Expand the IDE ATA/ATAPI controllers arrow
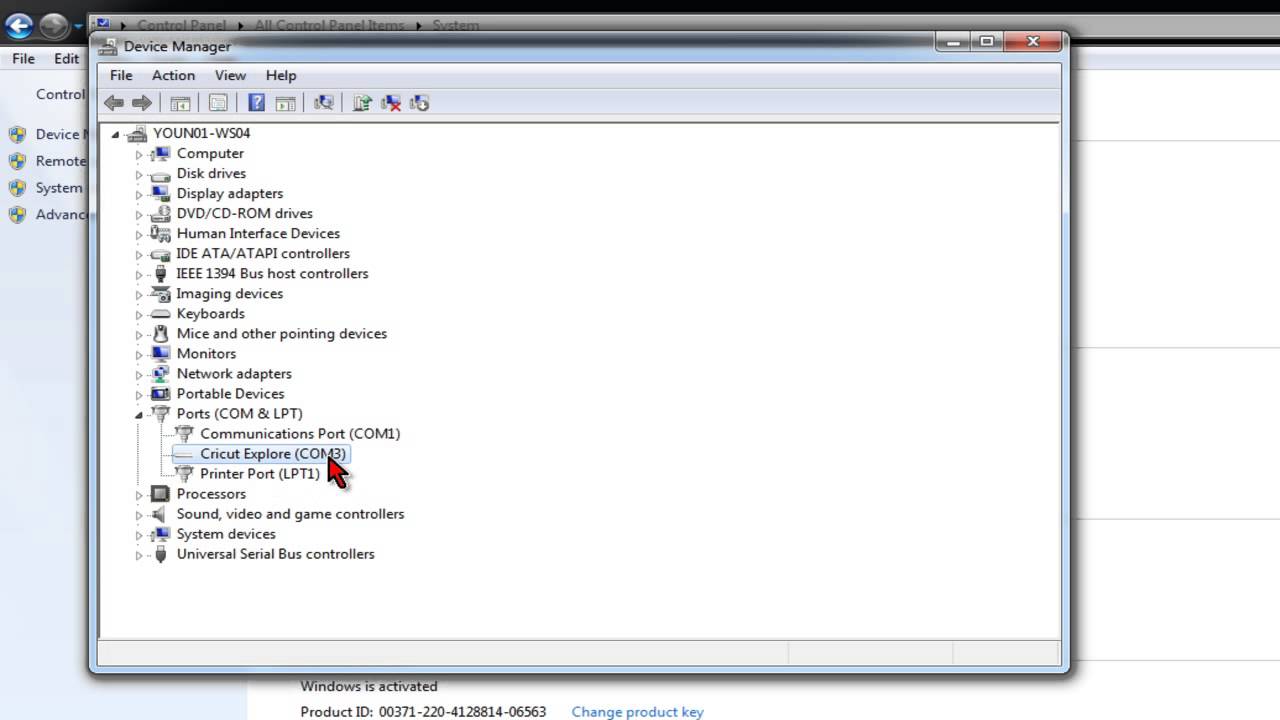 click(x=140, y=255)
